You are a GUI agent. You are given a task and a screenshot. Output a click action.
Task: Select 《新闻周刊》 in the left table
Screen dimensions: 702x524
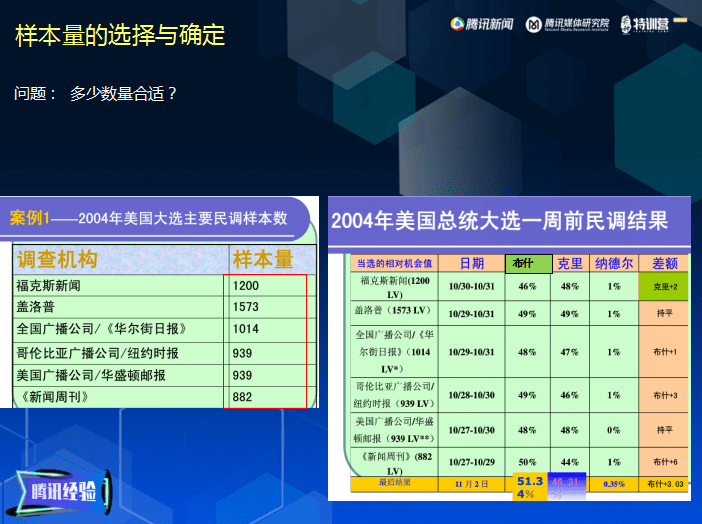point(55,397)
